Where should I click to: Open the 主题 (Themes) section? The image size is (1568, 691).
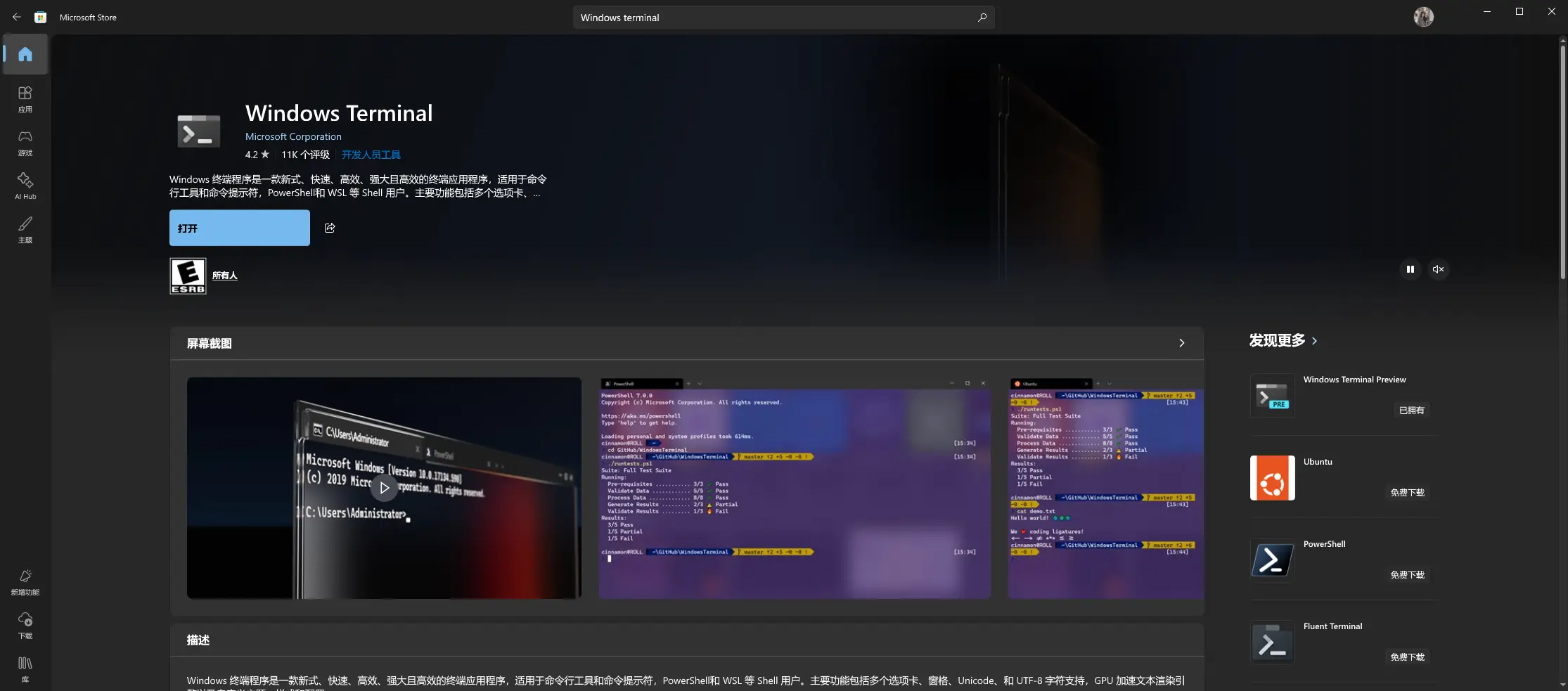(25, 230)
